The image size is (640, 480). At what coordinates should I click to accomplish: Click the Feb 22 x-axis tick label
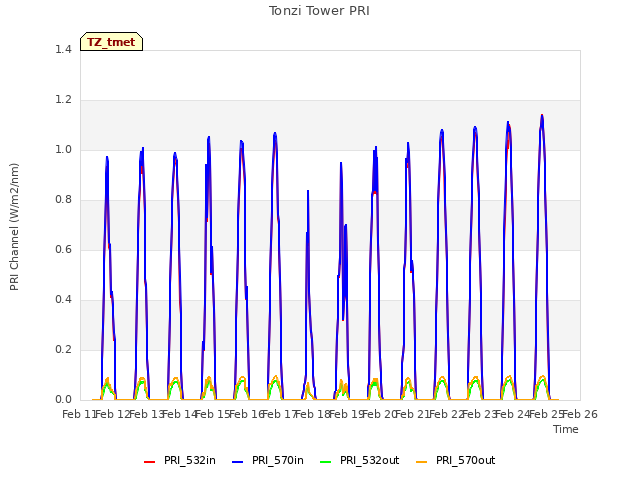(446, 414)
